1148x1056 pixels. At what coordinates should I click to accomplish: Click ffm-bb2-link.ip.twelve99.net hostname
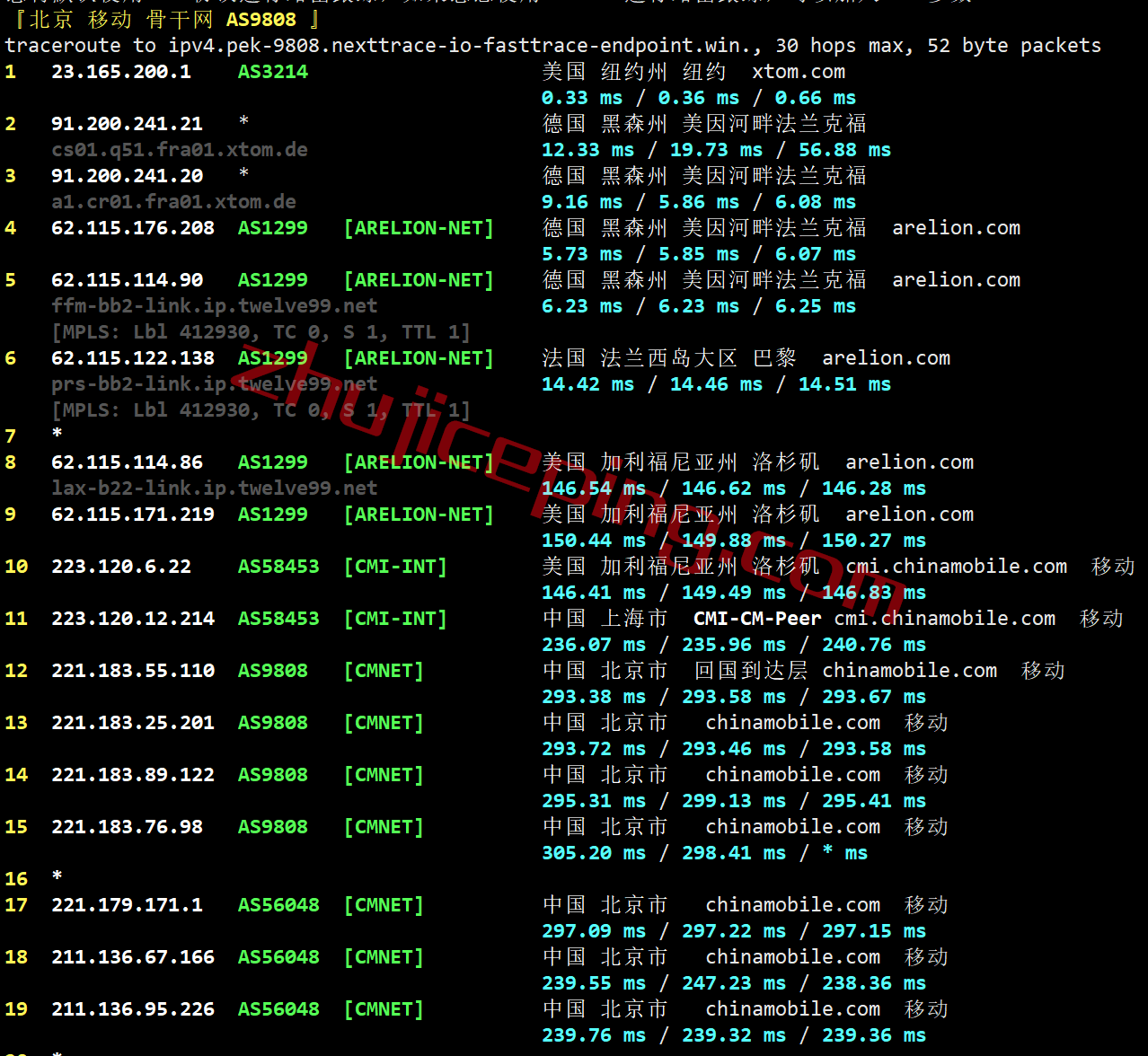(214, 306)
